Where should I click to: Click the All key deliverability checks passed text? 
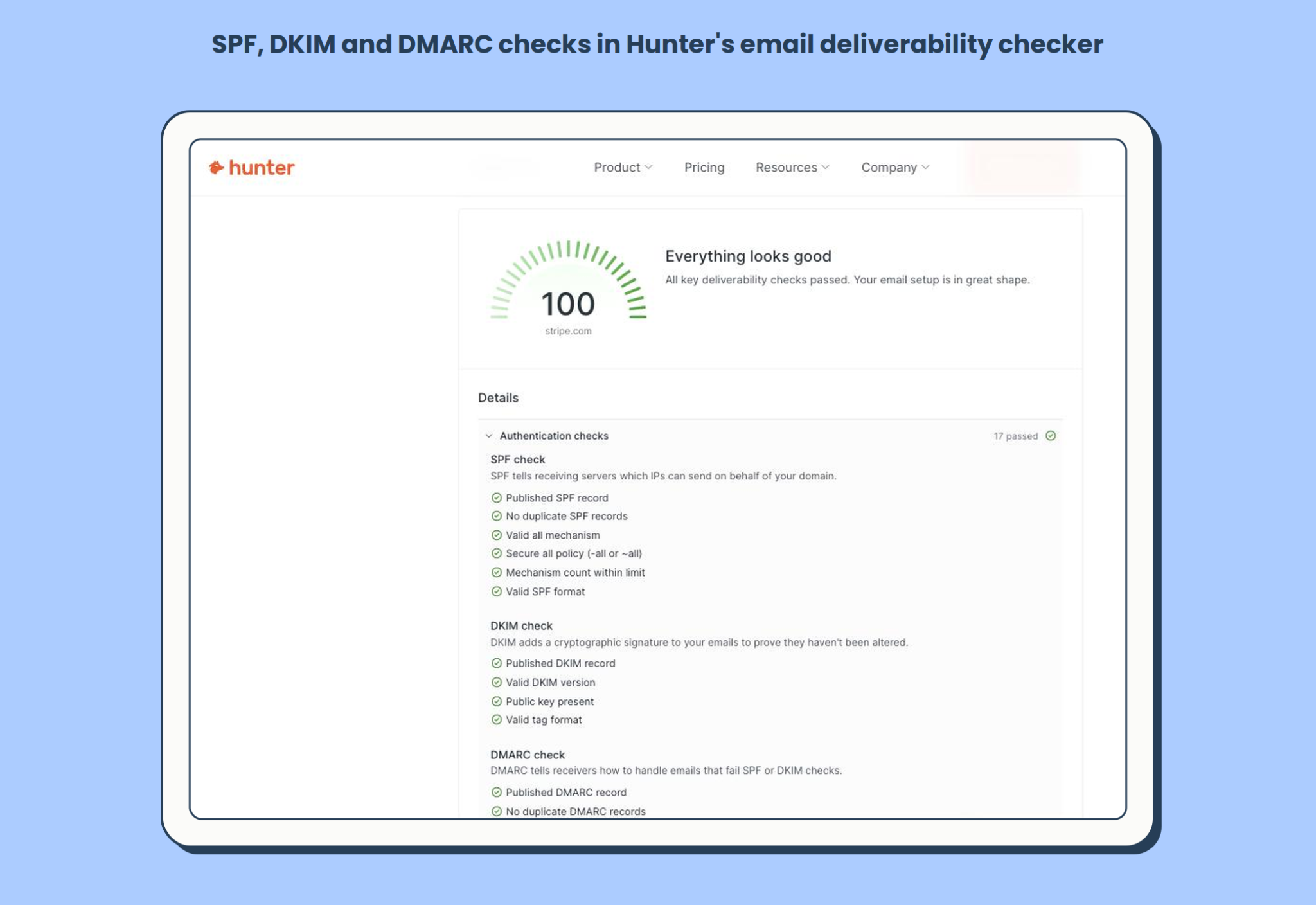[848, 280]
